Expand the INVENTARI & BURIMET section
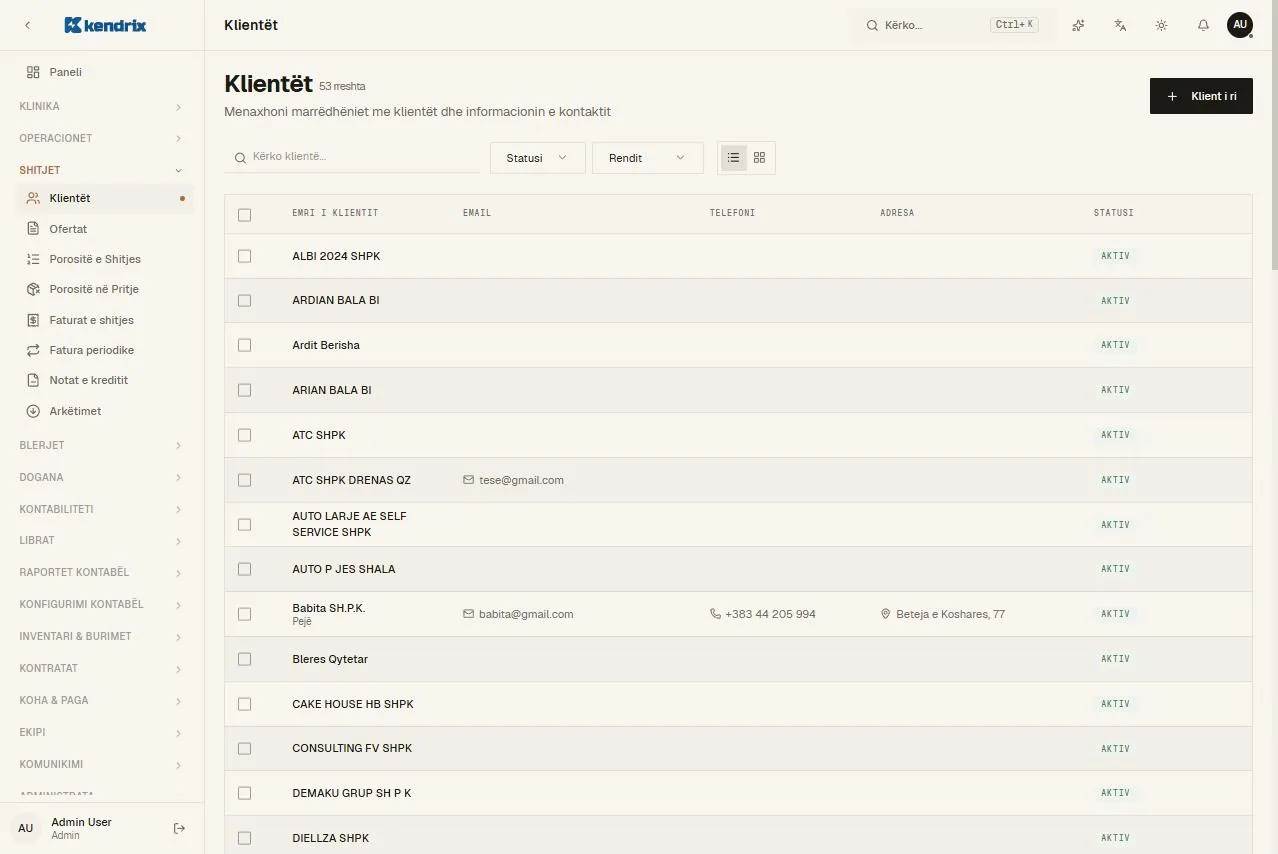 (x=100, y=636)
